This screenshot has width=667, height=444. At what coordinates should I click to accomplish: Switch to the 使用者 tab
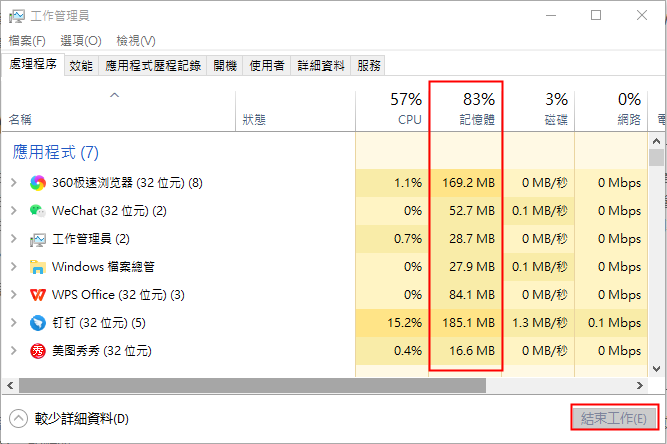click(x=267, y=65)
